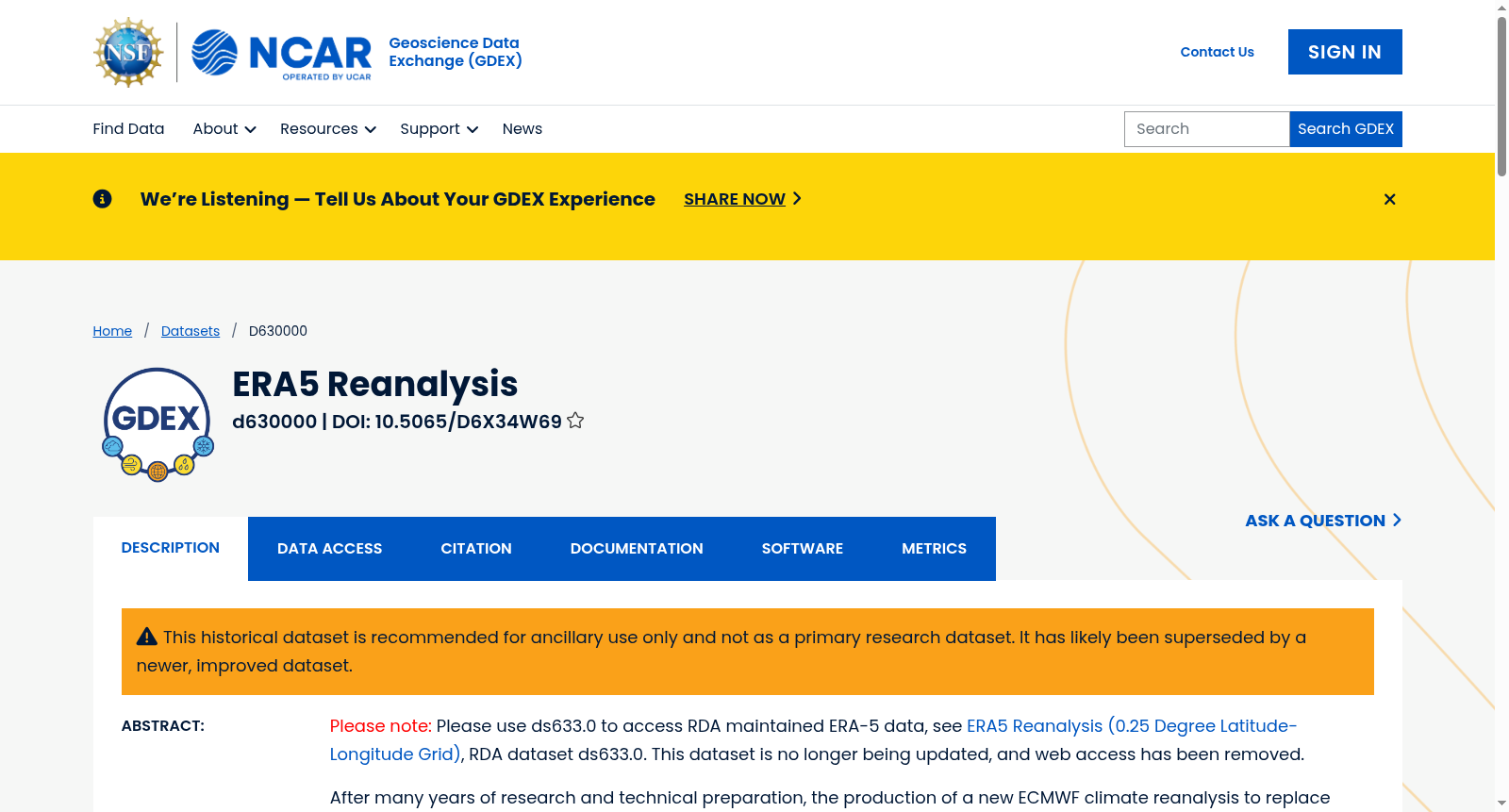1509x812 pixels.
Task: Switch to the Description tab
Action: [171, 548]
